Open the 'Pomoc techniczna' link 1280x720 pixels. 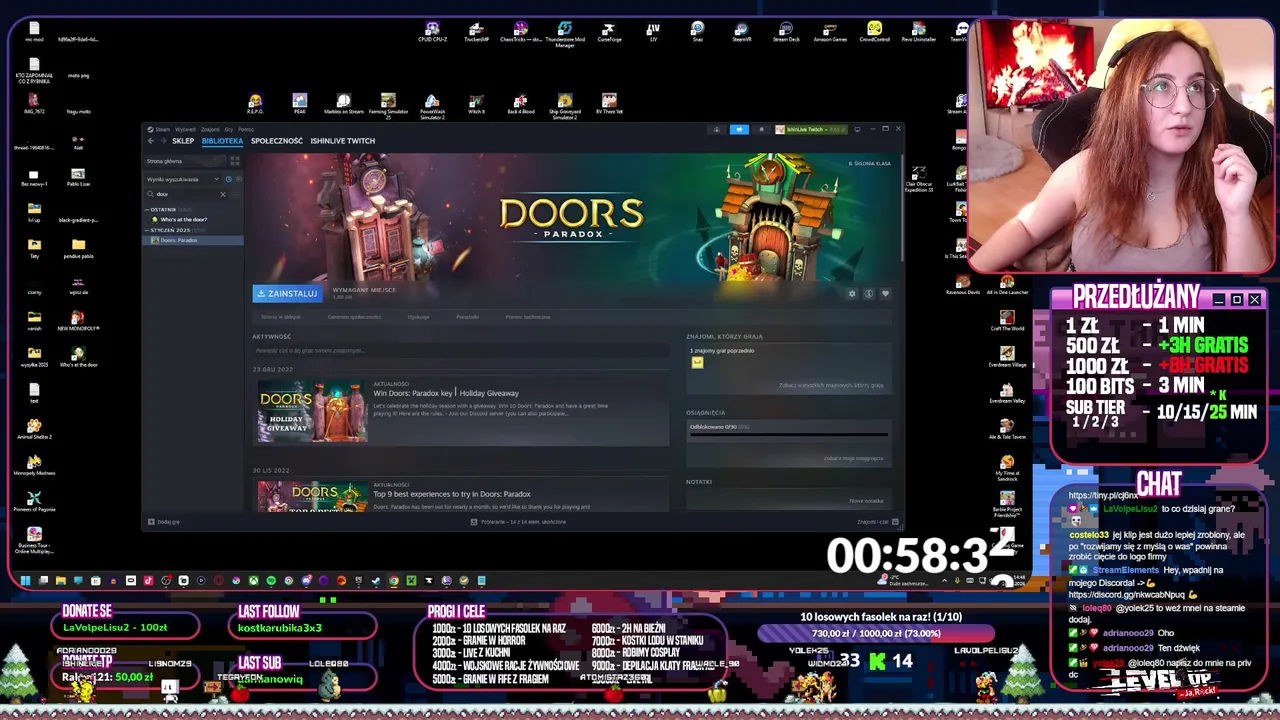coord(527,317)
